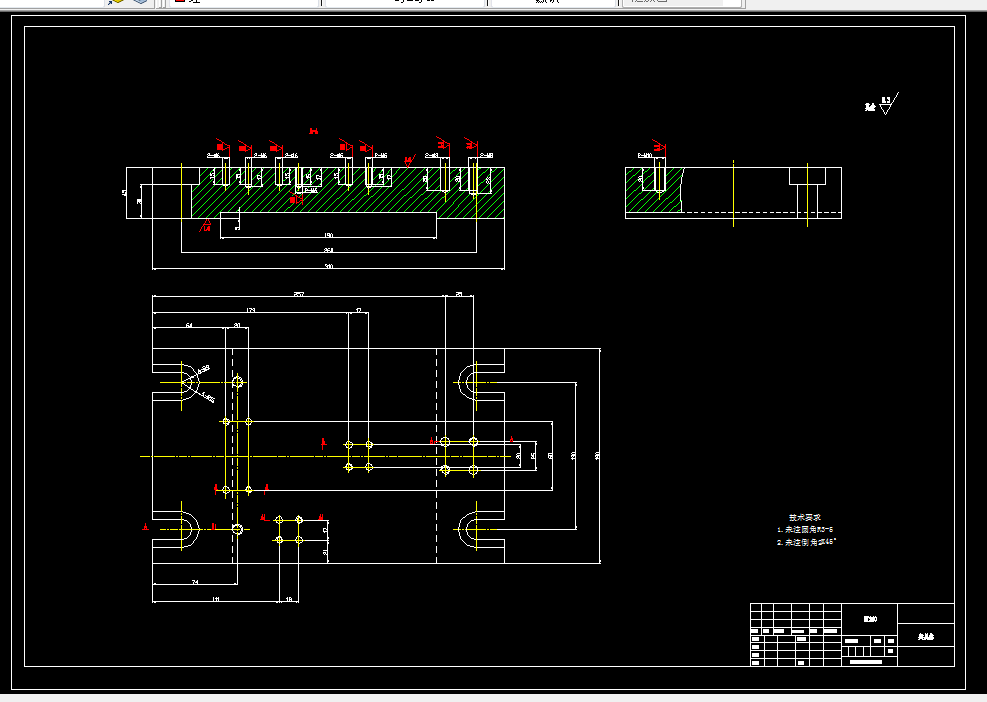The width and height of the screenshot is (987, 702).
Task: Select the 技术要求 heading text
Action: (804, 518)
